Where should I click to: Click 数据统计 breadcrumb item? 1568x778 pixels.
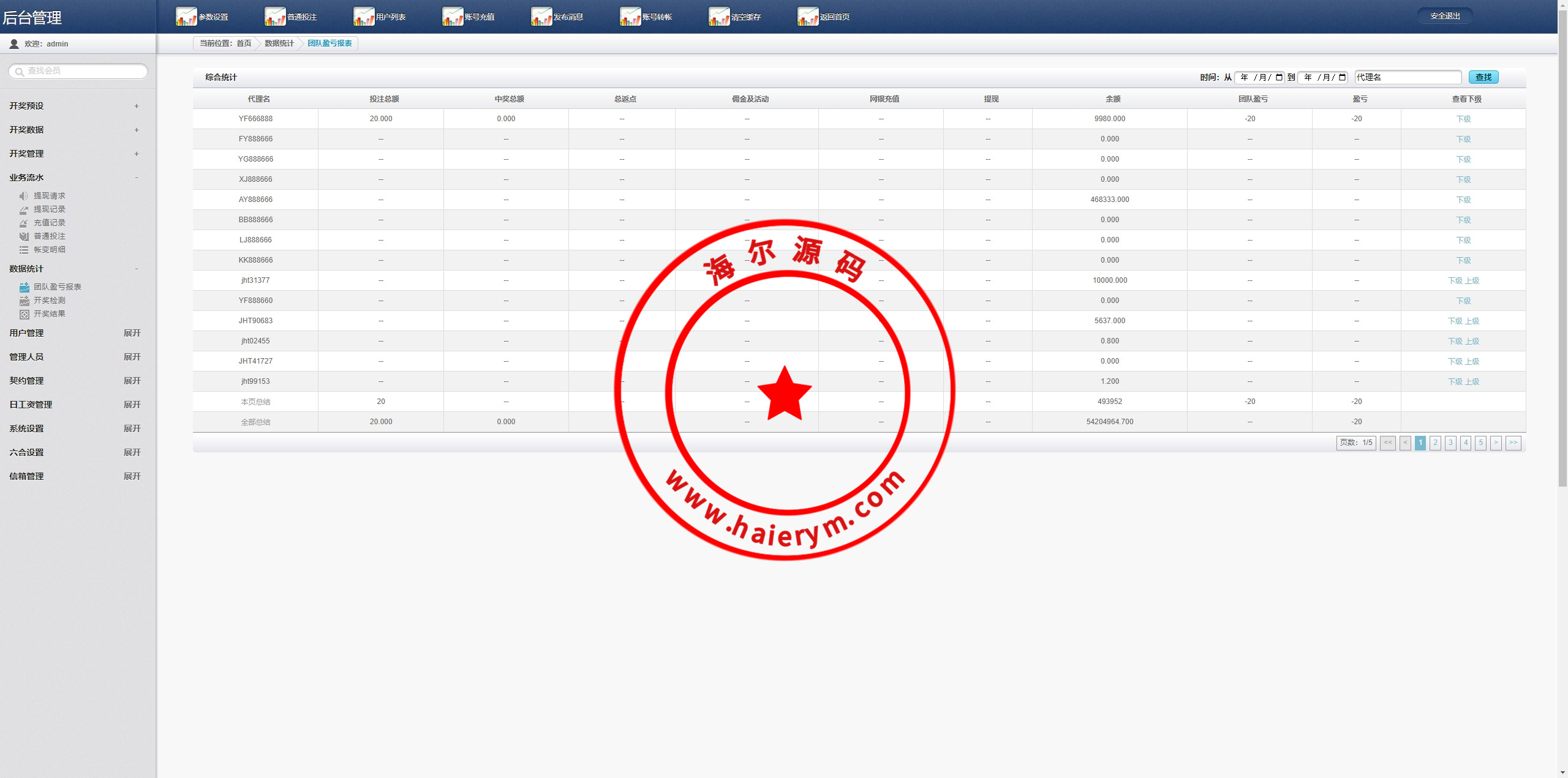(279, 43)
